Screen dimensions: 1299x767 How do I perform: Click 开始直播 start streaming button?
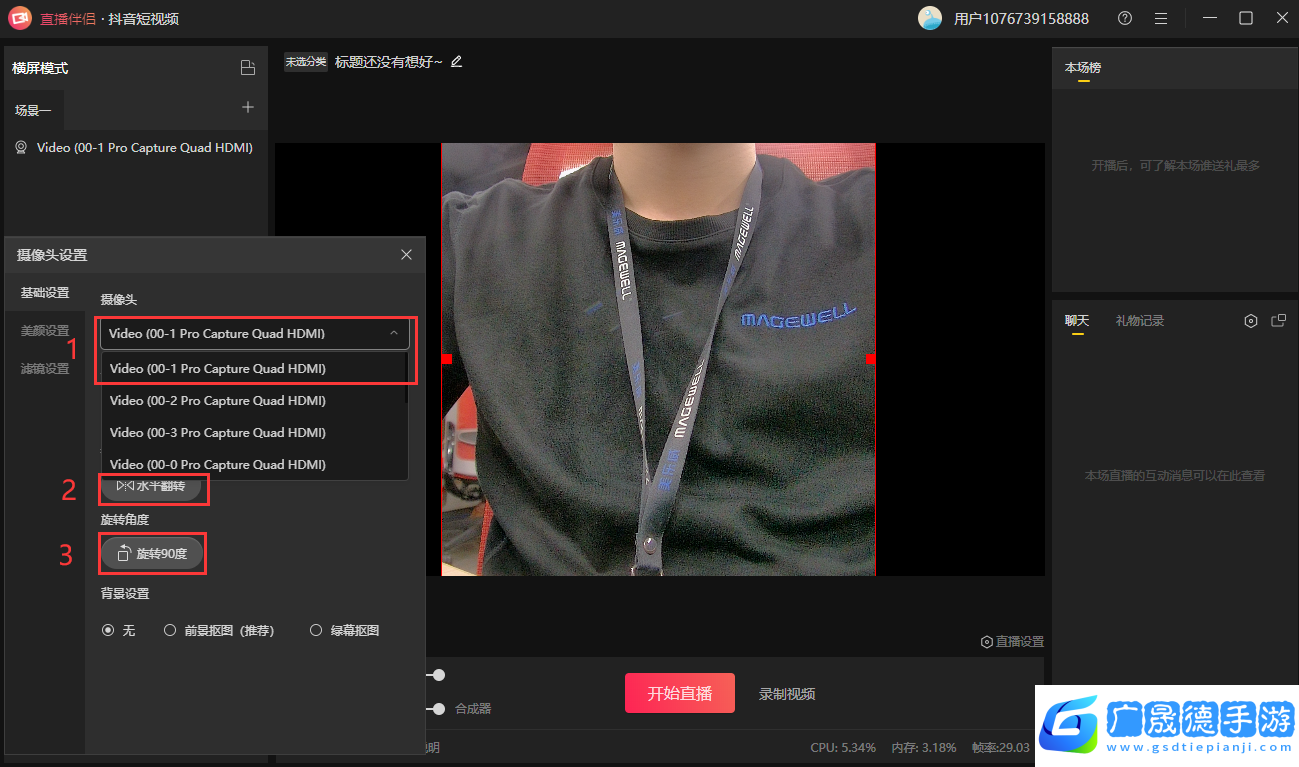[680, 693]
